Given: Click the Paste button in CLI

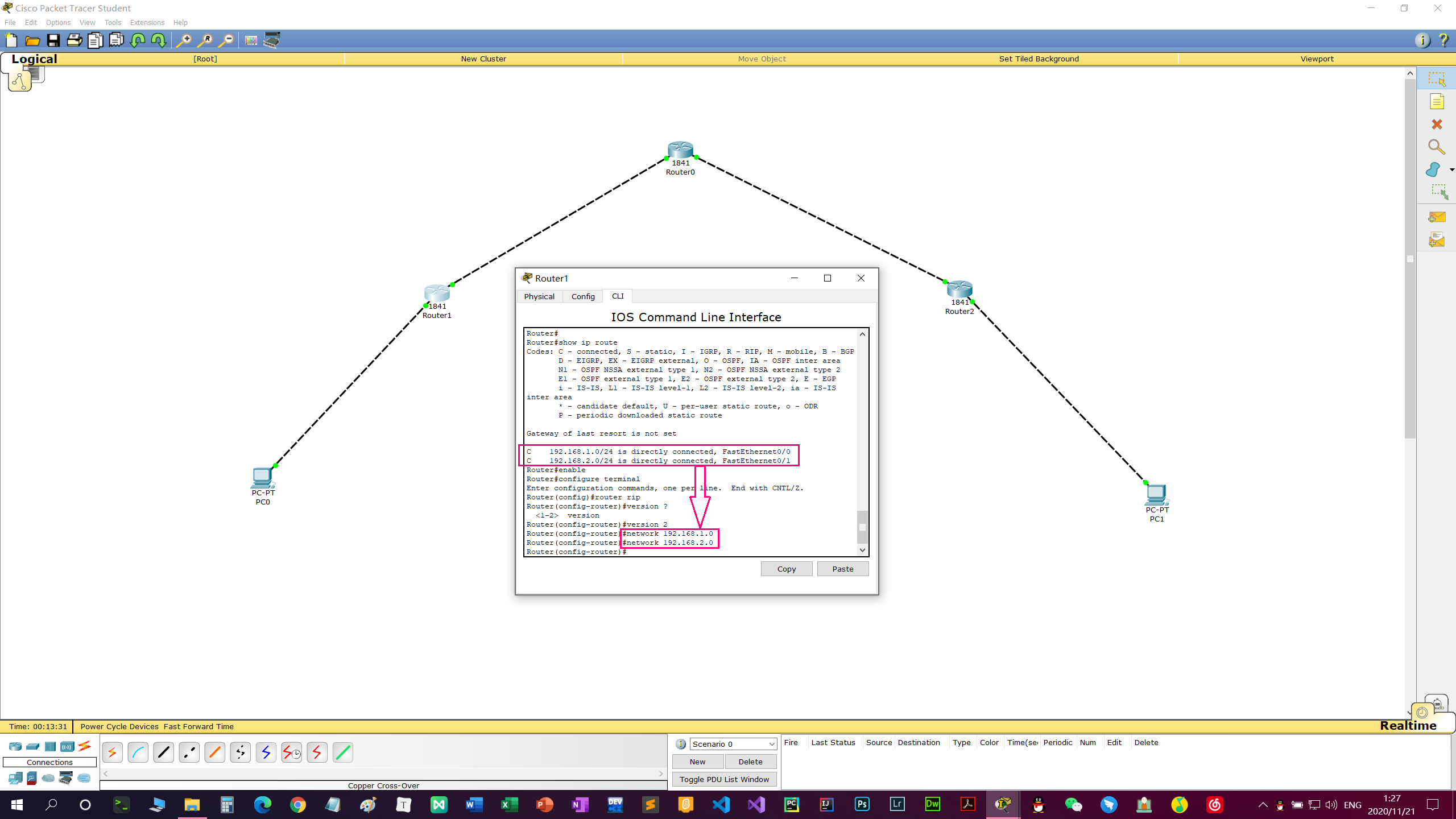Looking at the screenshot, I should tap(842, 568).
